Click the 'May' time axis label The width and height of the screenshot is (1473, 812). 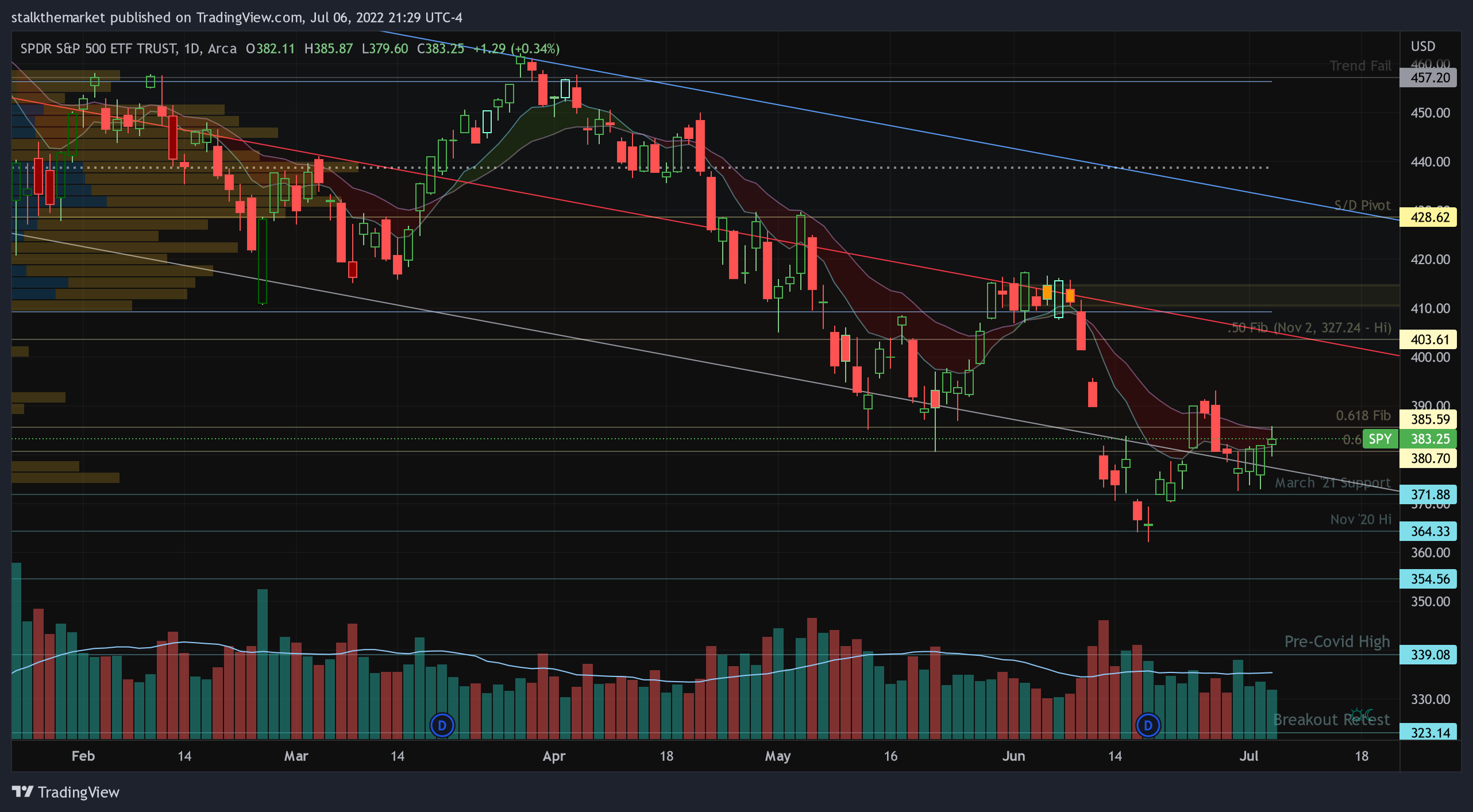point(777,756)
